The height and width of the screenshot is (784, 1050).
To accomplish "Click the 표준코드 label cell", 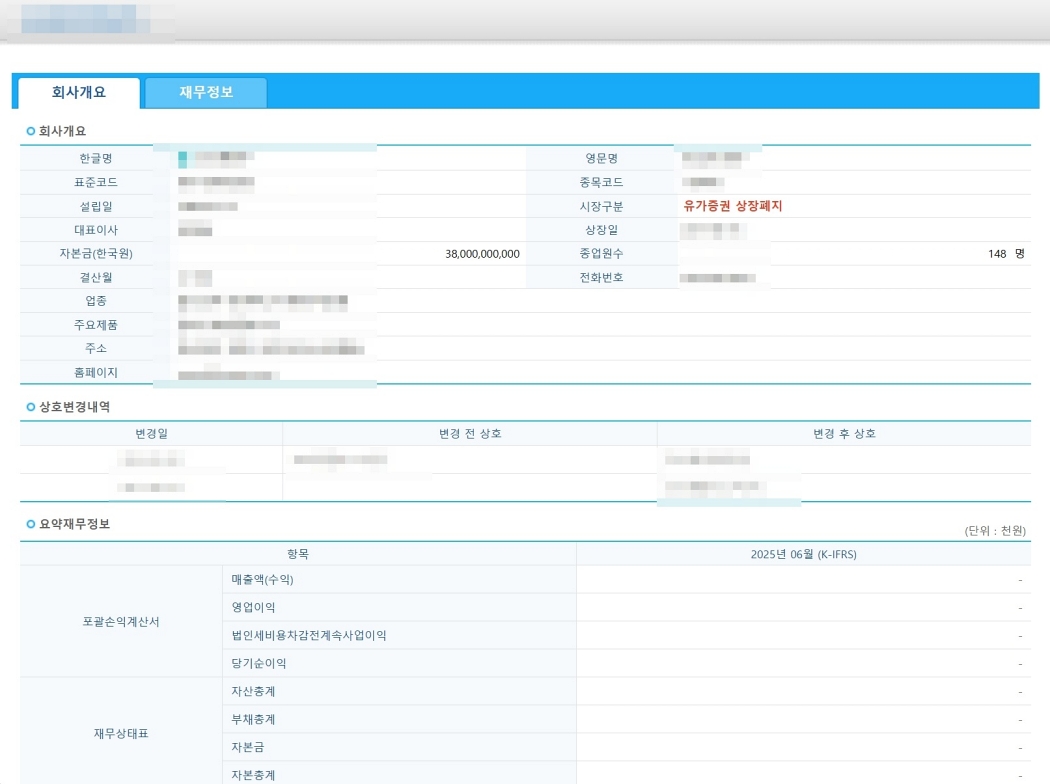I will (96, 182).
